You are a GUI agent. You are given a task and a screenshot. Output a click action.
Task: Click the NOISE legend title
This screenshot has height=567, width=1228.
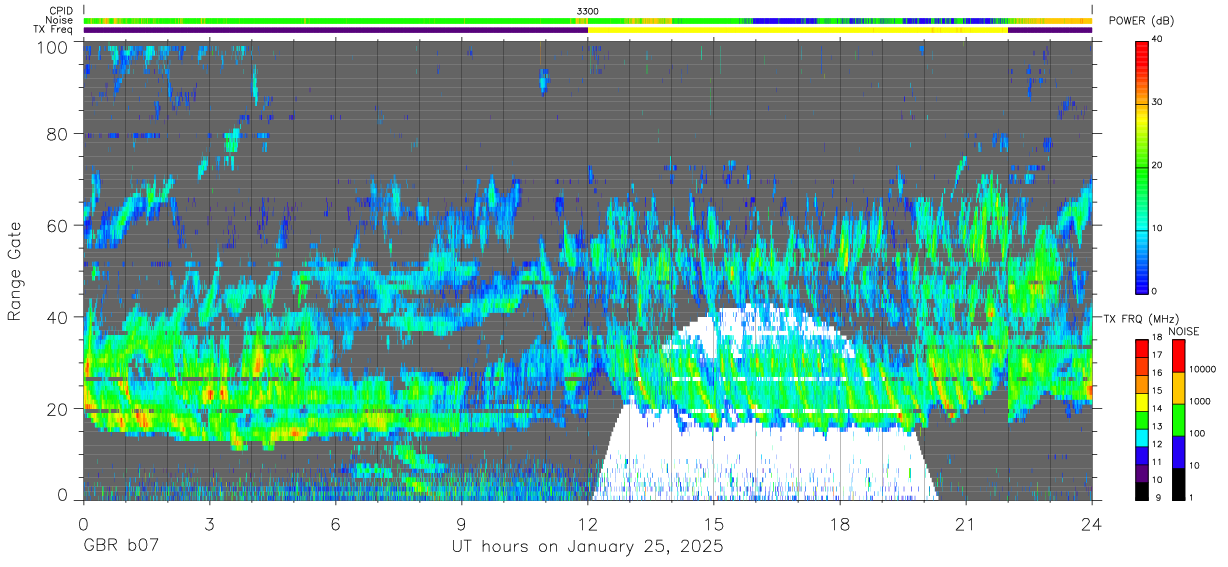(x=1186, y=331)
